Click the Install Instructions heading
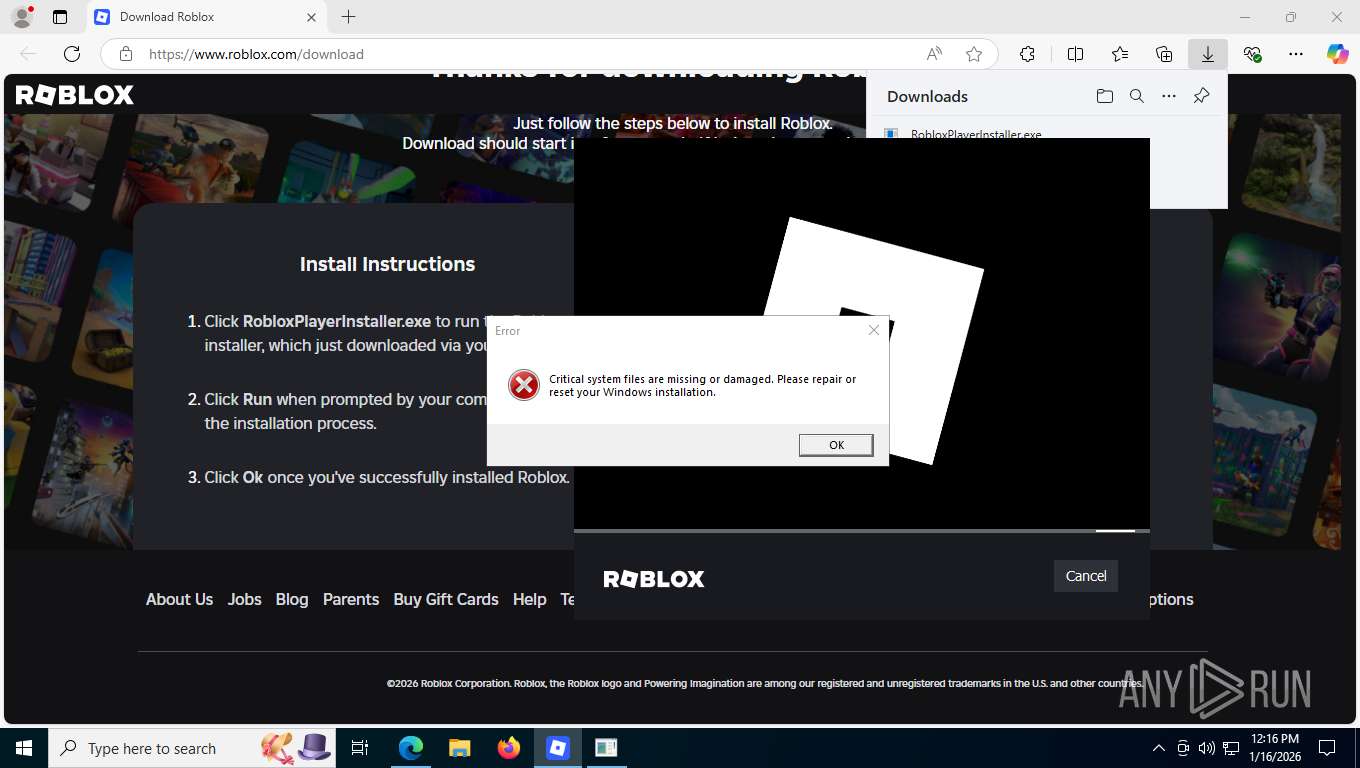Viewport: 1360px width, 768px height. click(387, 264)
